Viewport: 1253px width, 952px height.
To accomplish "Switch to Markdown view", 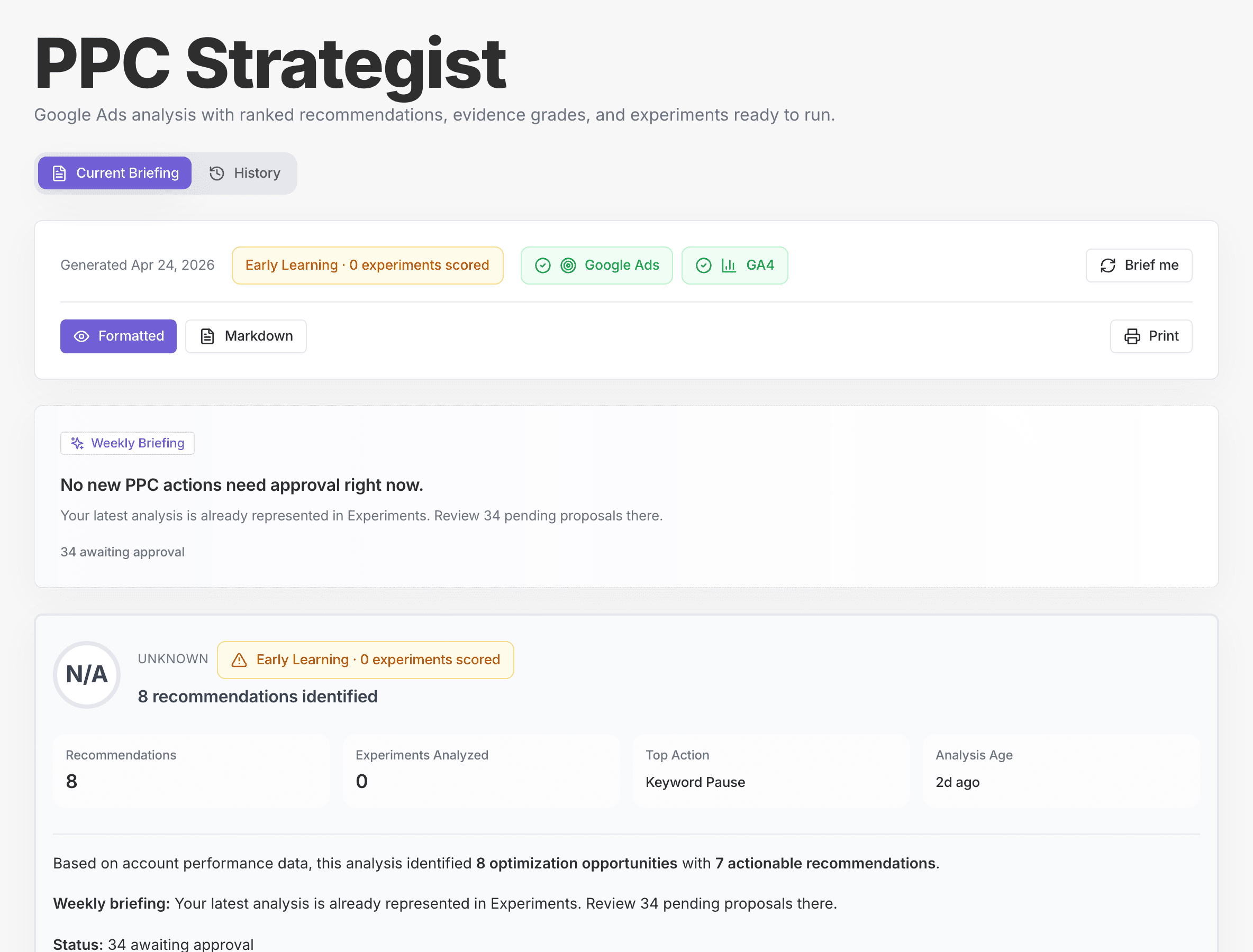I will (246, 336).
